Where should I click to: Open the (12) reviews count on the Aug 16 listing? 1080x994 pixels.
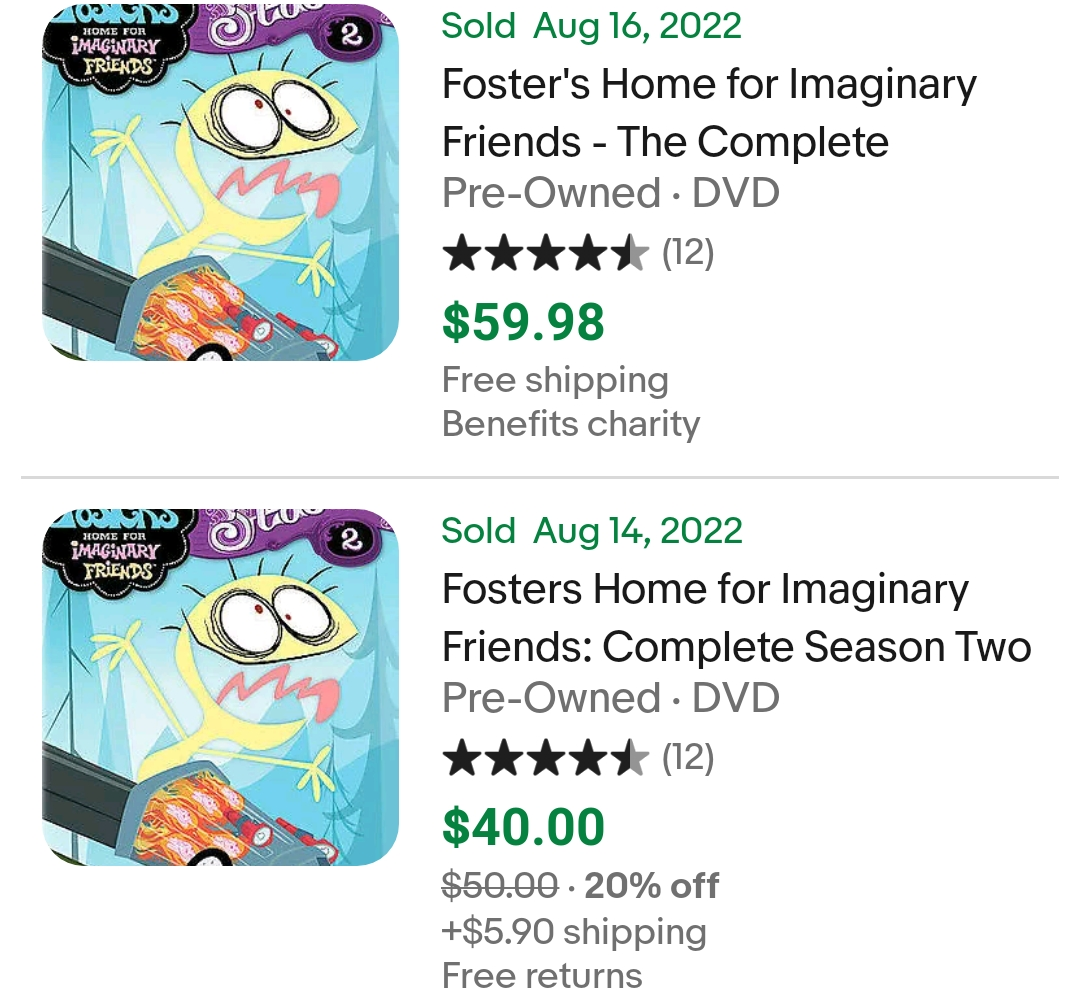tap(688, 253)
